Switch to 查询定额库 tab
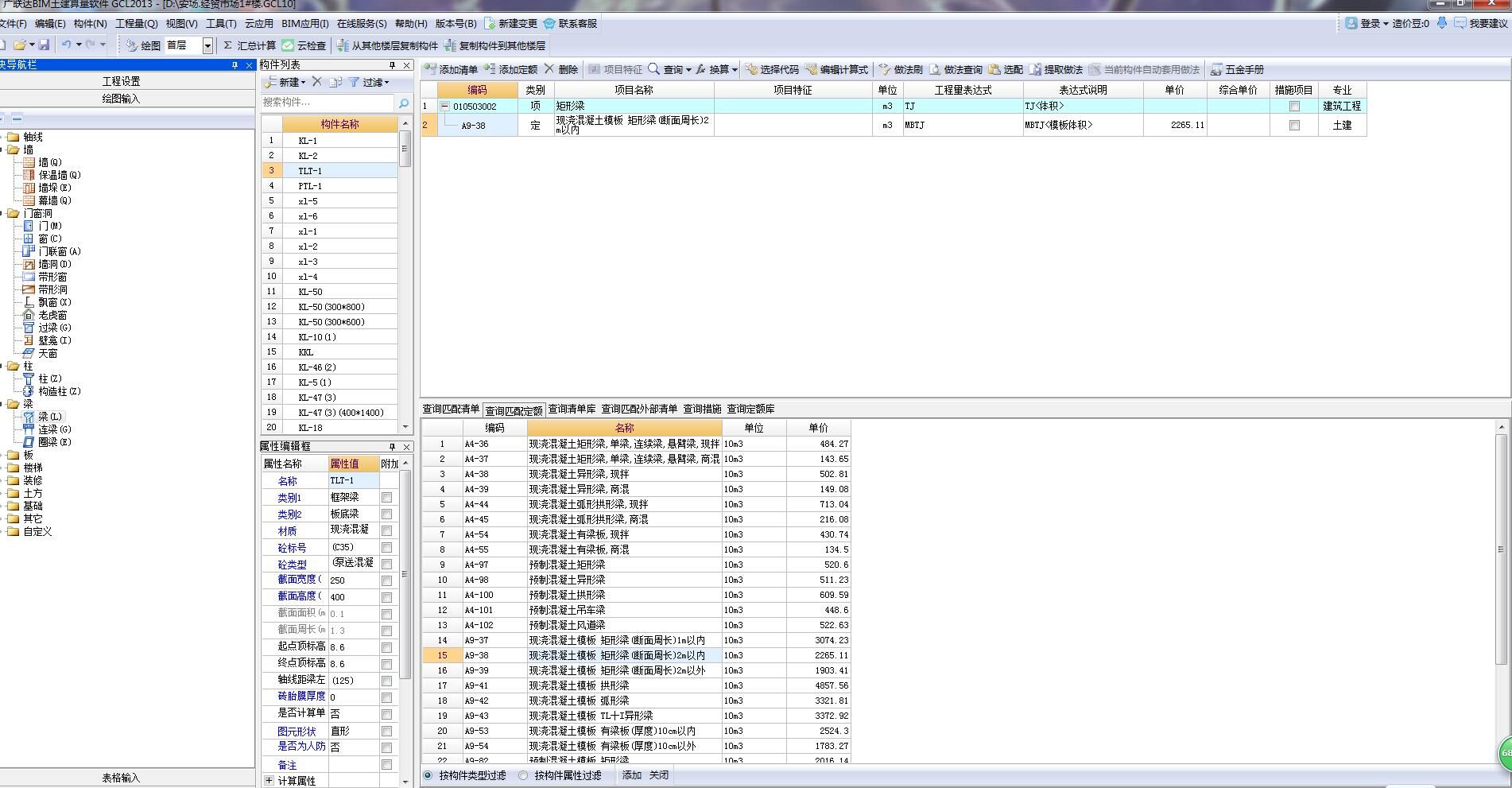1512x788 pixels. [750, 409]
